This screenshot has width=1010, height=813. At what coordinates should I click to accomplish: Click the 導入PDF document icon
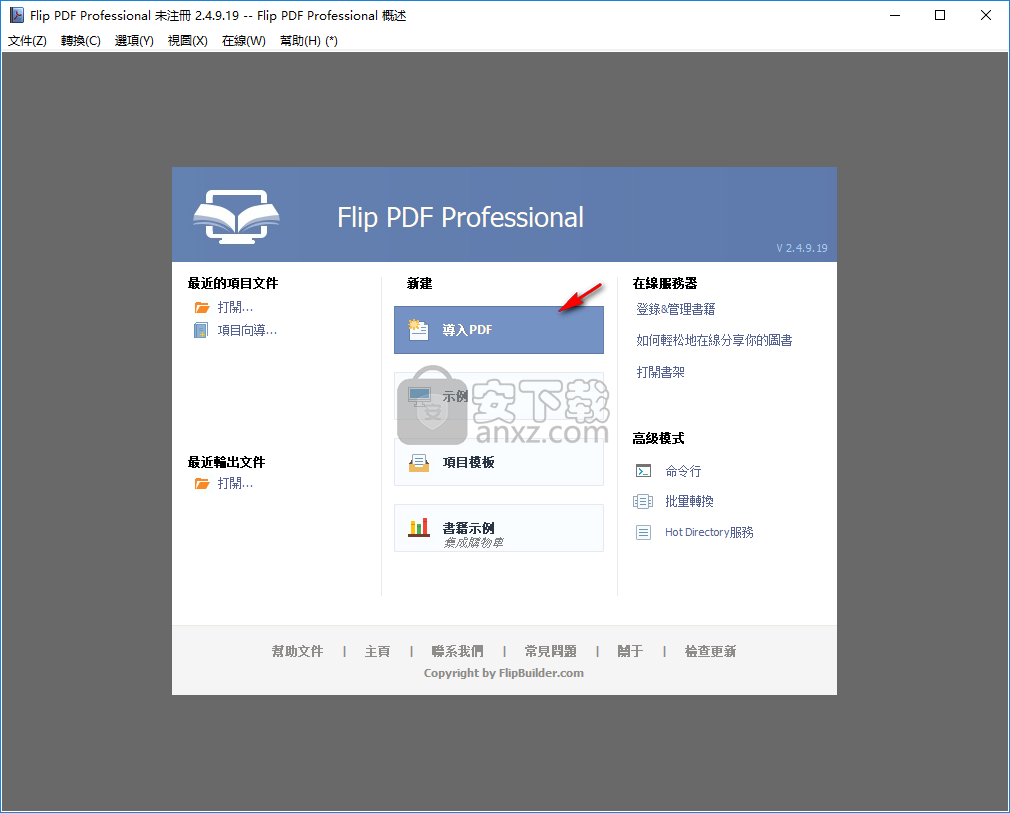pos(418,329)
